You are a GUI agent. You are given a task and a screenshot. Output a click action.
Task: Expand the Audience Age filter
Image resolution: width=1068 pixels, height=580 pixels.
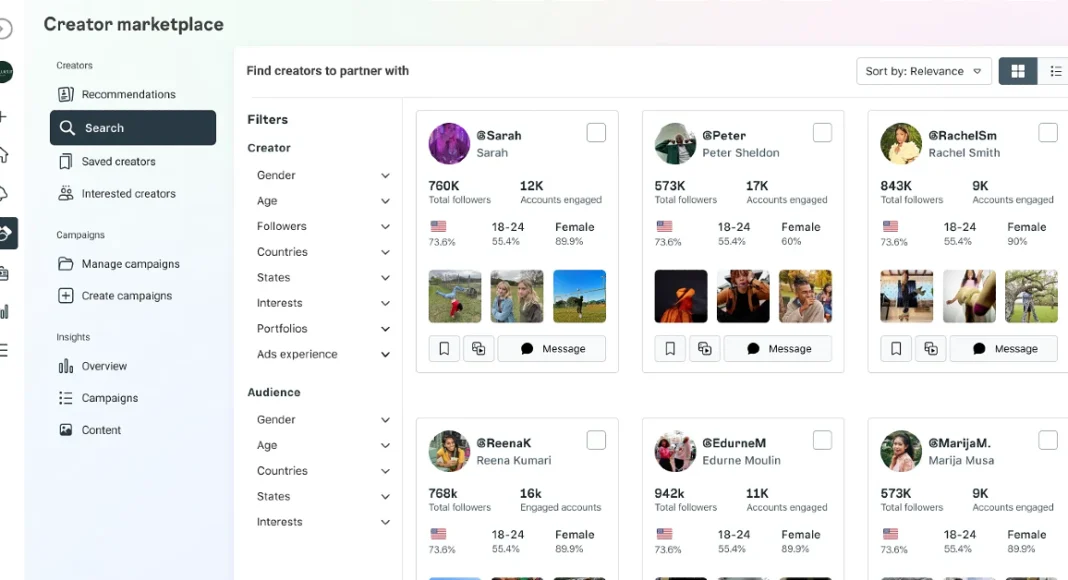pos(323,445)
